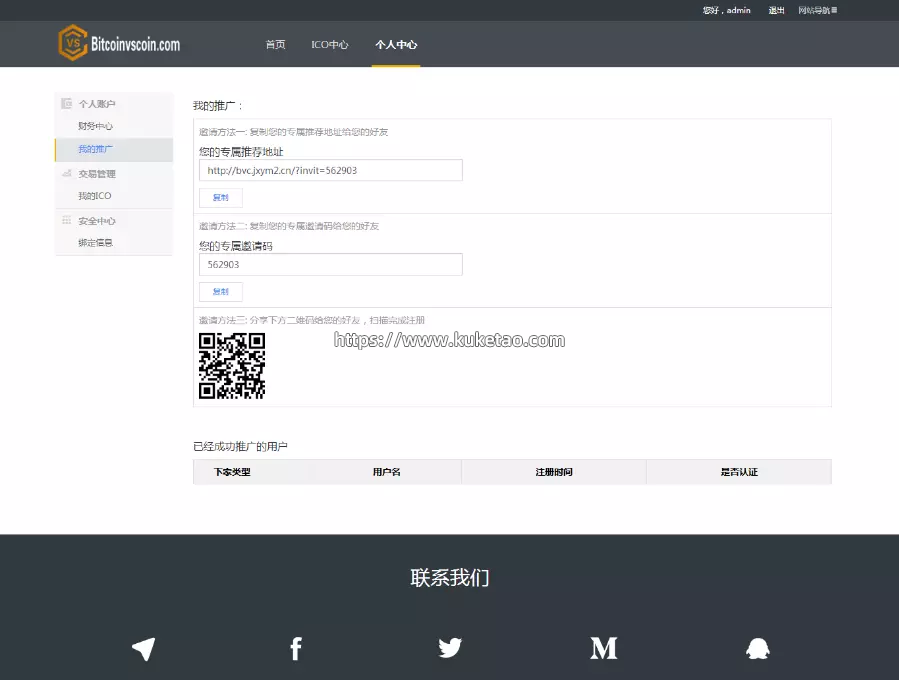Open the Medium 'M' icon
This screenshot has width=899, height=680.
click(x=604, y=648)
